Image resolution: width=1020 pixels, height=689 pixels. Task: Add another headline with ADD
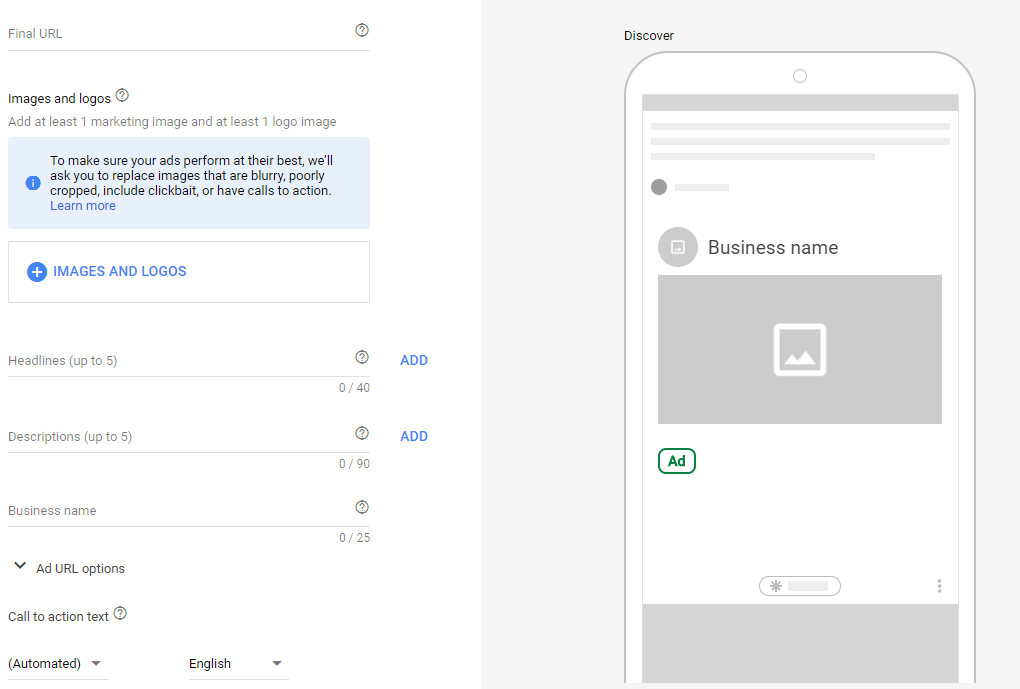pos(414,360)
